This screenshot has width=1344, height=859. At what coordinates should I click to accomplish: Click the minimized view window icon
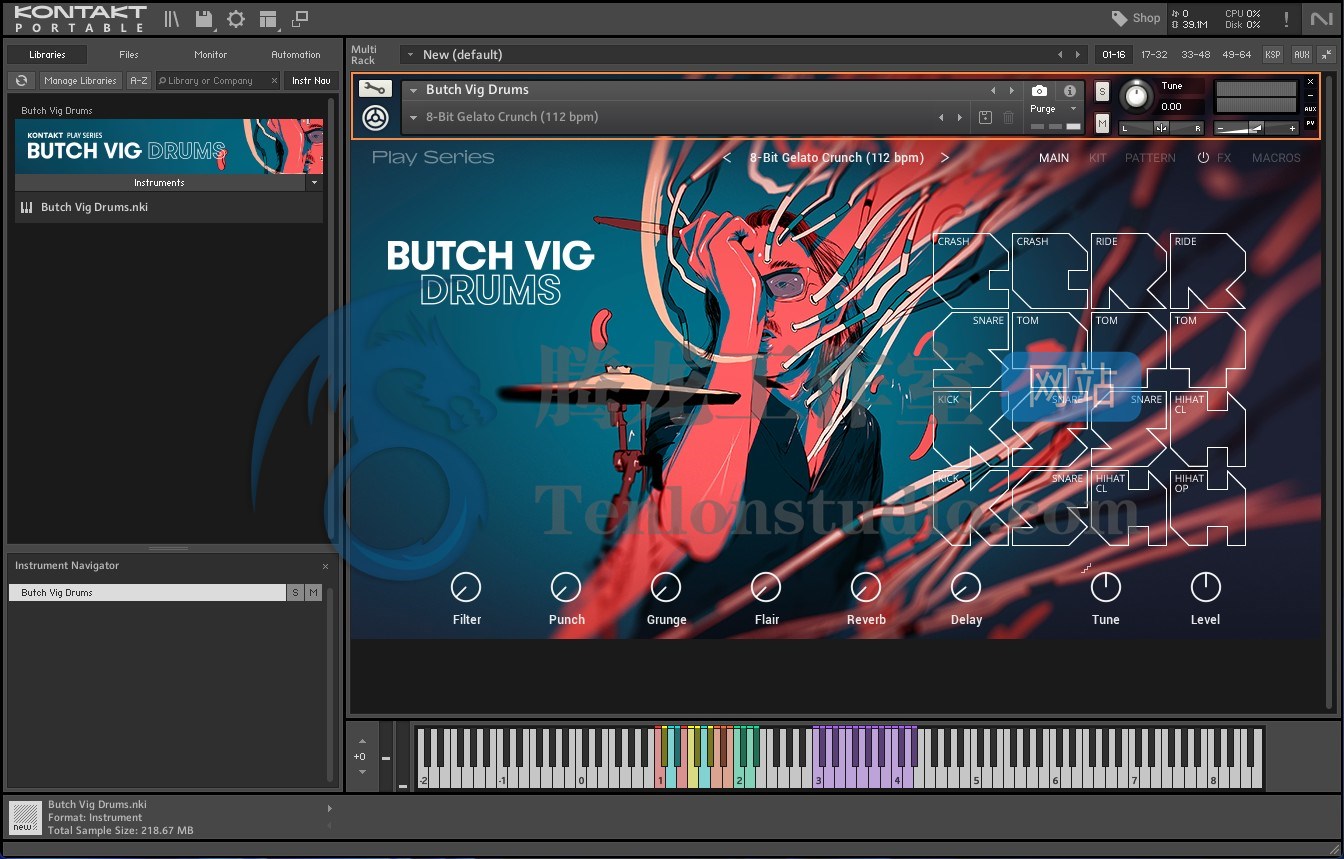(x=300, y=18)
